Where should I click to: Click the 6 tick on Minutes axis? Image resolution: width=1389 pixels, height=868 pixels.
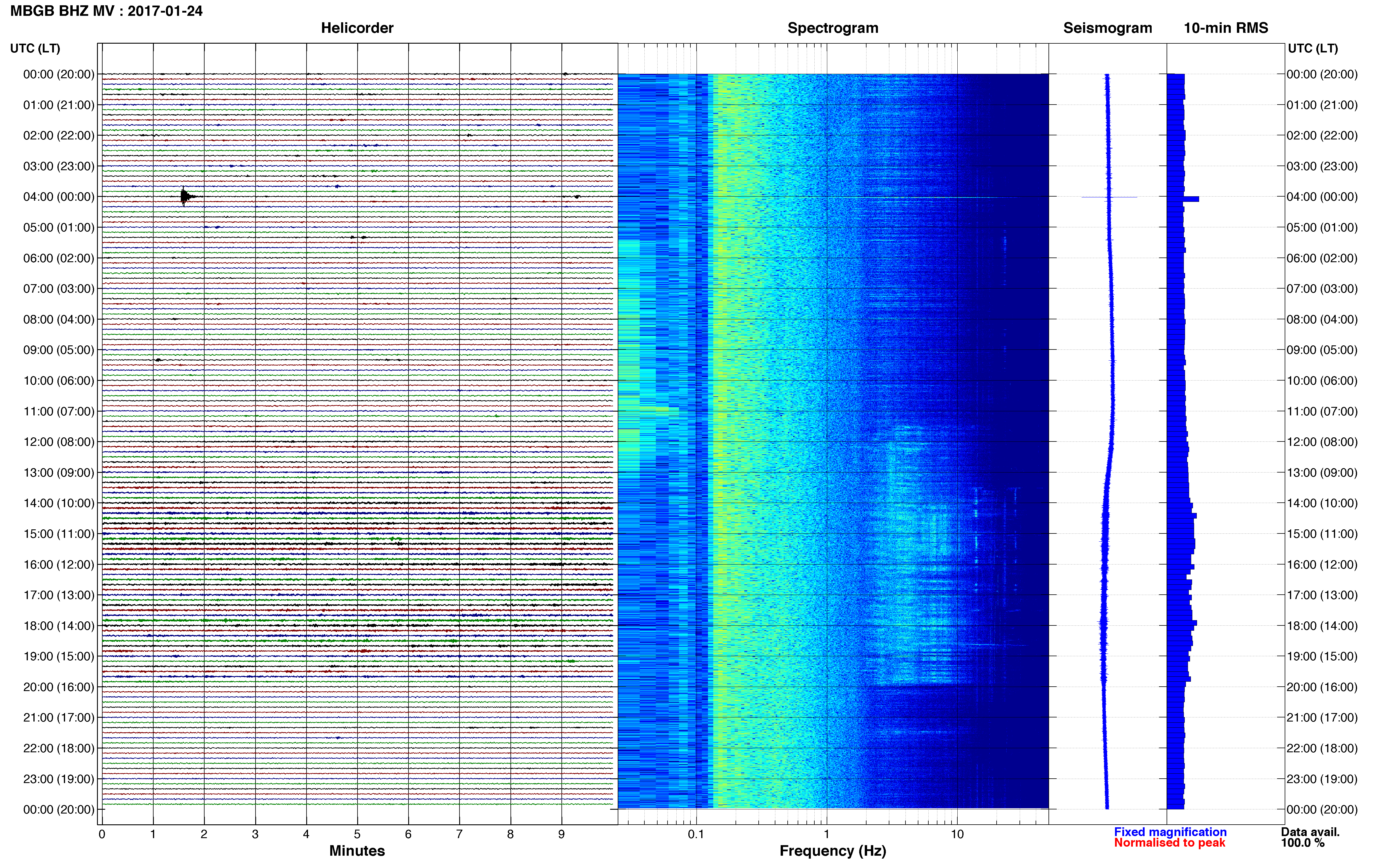(408, 835)
